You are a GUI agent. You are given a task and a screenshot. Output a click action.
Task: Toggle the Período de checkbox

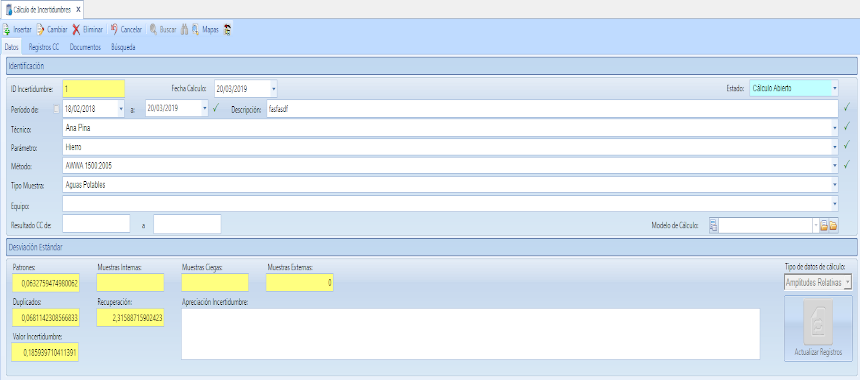tap(56, 109)
